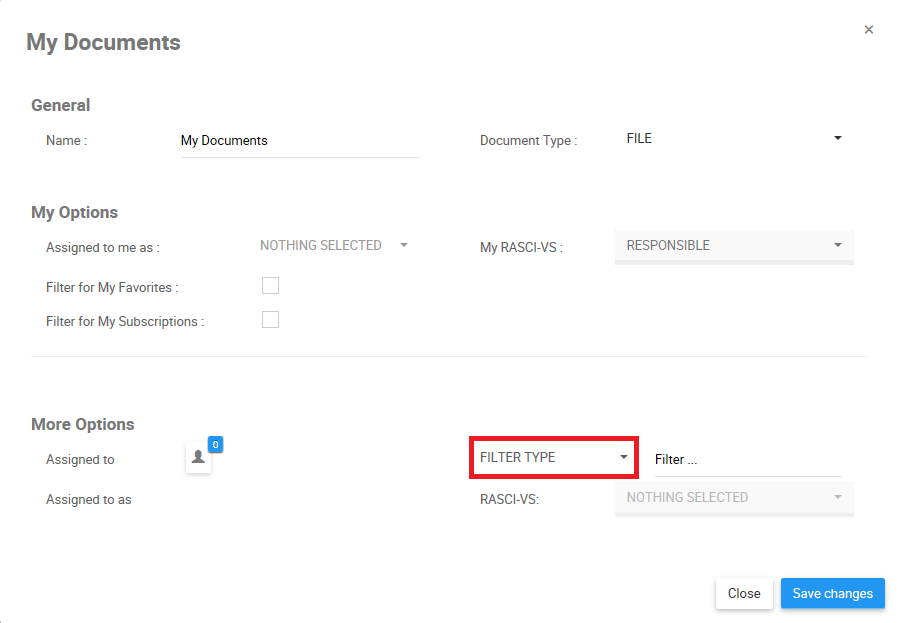Image resolution: width=898 pixels, height=623 pixels.
Task: Open My RASCI-VS dropdown showing RESPONSIBLE
Action: [734, 245]
